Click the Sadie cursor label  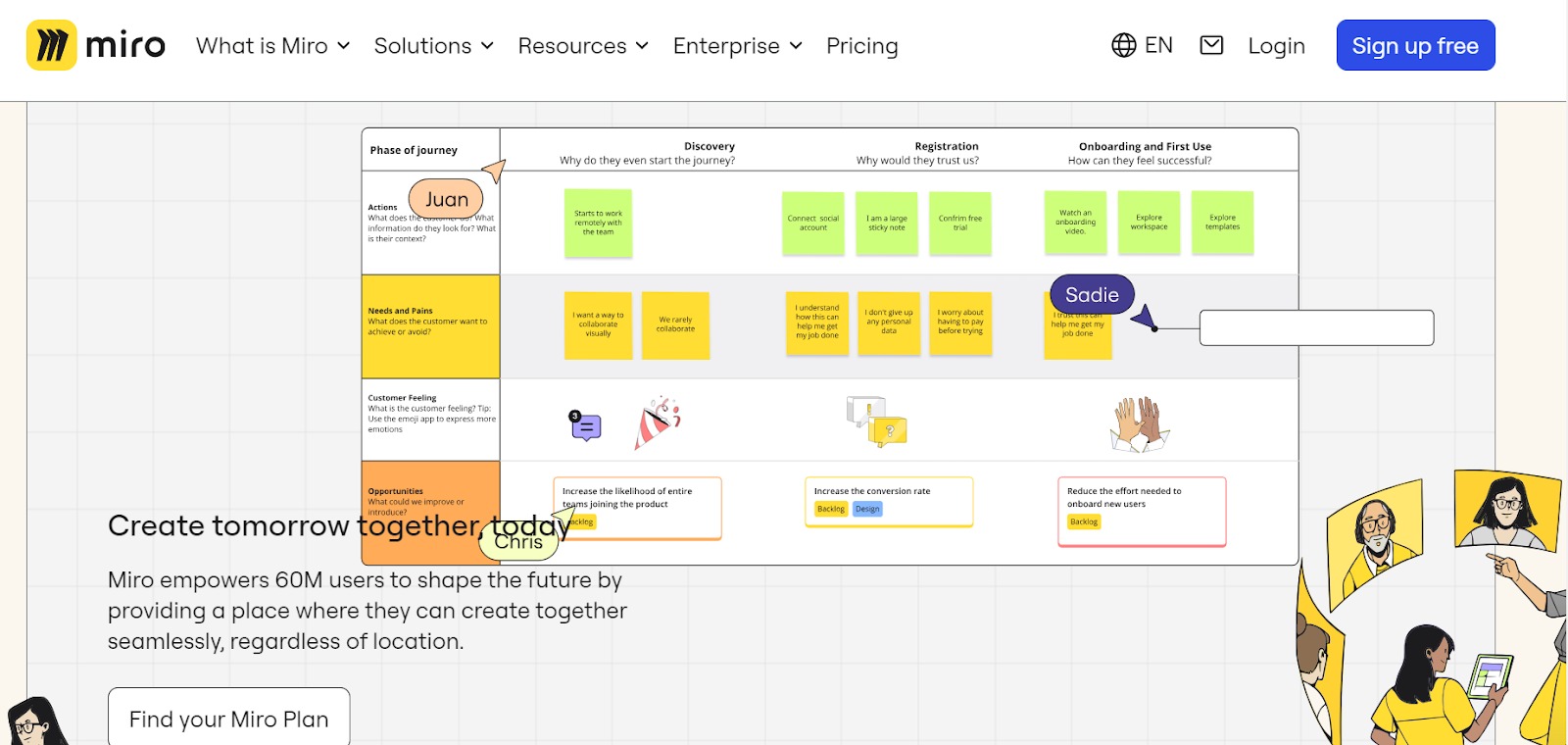coord(1092,295)
